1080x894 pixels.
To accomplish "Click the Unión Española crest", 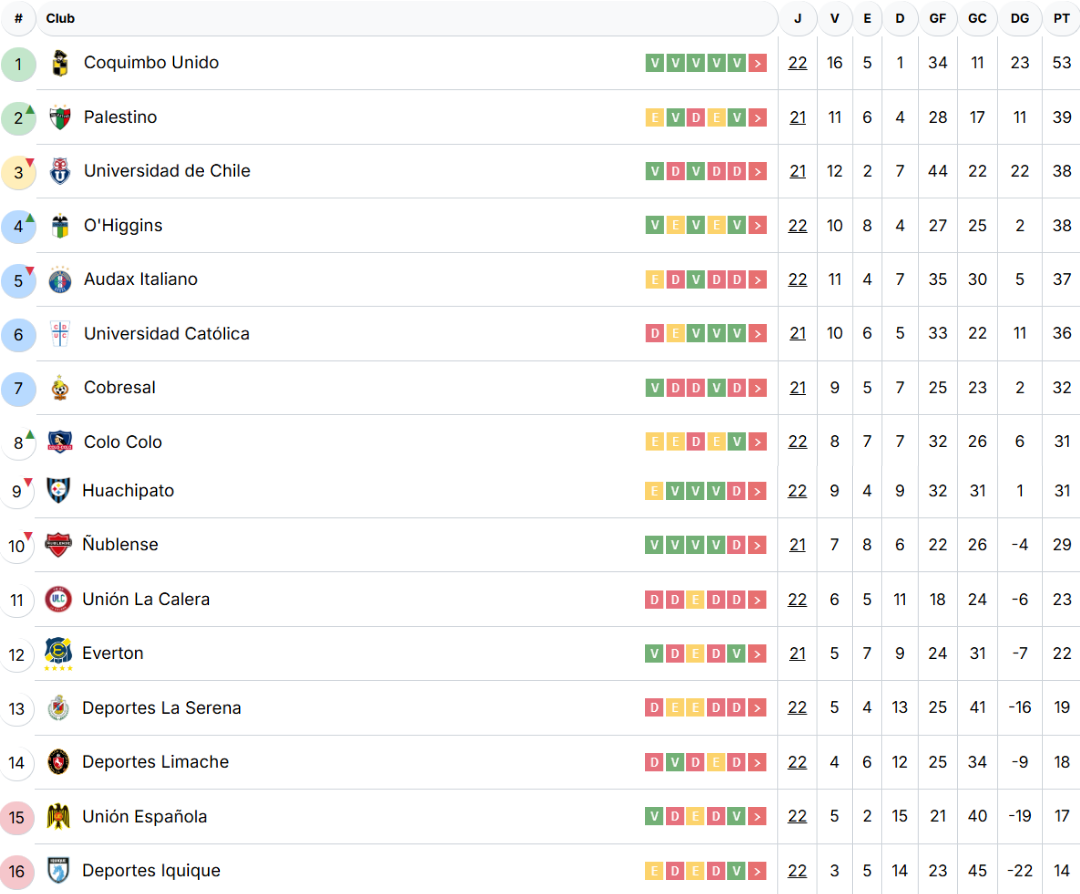I will coord(59,817).
